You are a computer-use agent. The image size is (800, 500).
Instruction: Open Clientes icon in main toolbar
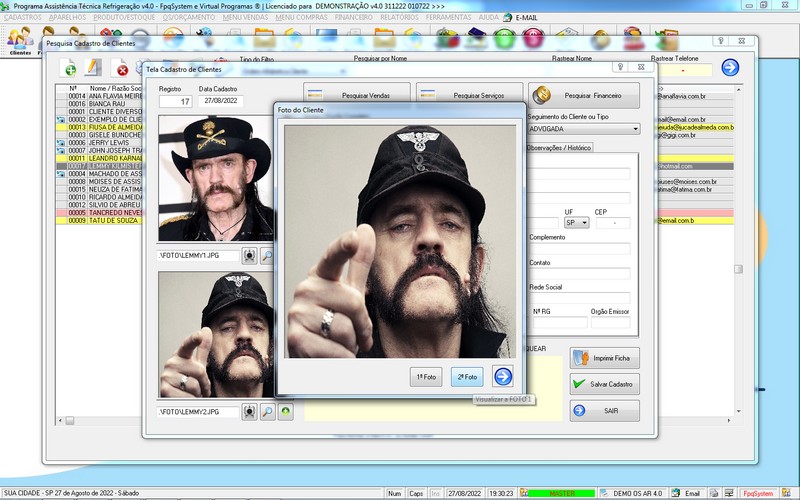pos(19,41)
